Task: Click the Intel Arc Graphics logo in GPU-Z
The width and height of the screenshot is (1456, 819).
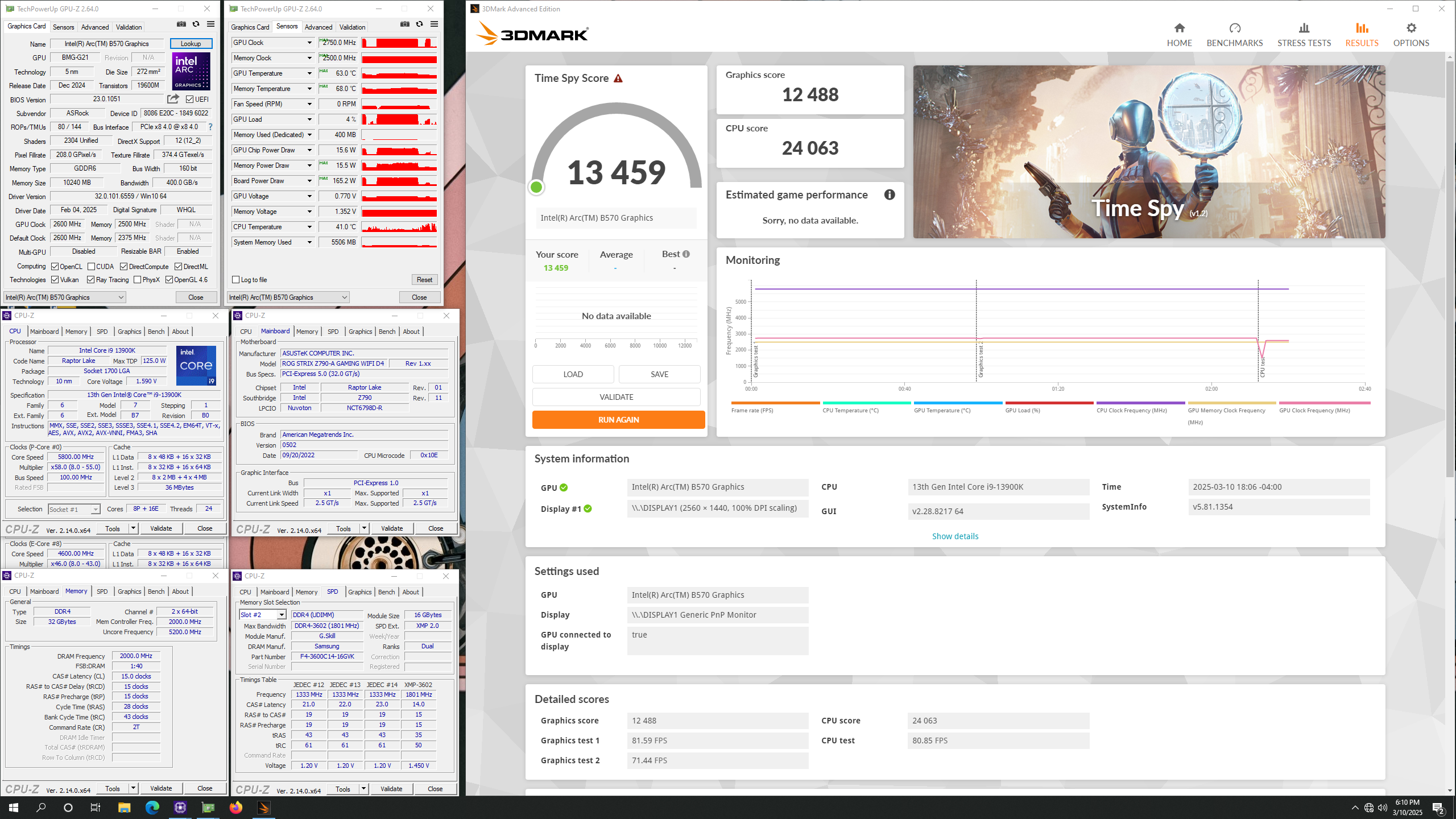Action: 191,71
